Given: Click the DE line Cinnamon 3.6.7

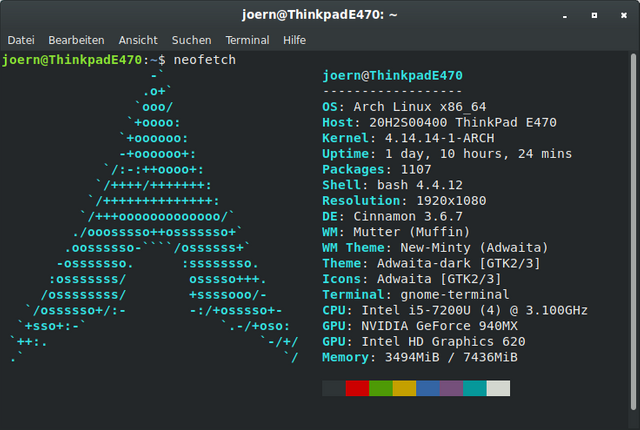Looking at the screenshot, I should [x=392, y=216].
